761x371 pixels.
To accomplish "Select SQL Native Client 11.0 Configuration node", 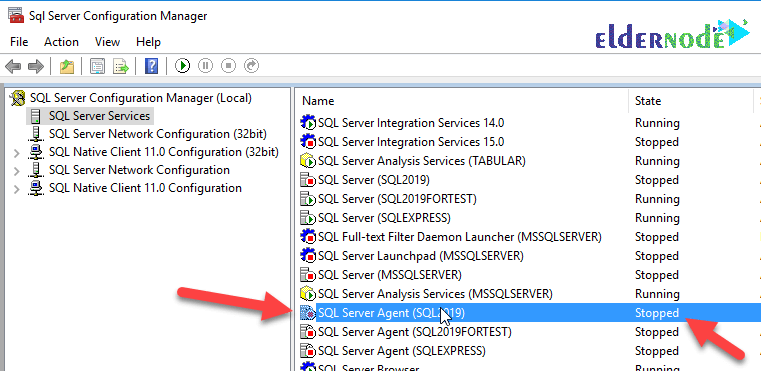I will [x=145, y=188].
